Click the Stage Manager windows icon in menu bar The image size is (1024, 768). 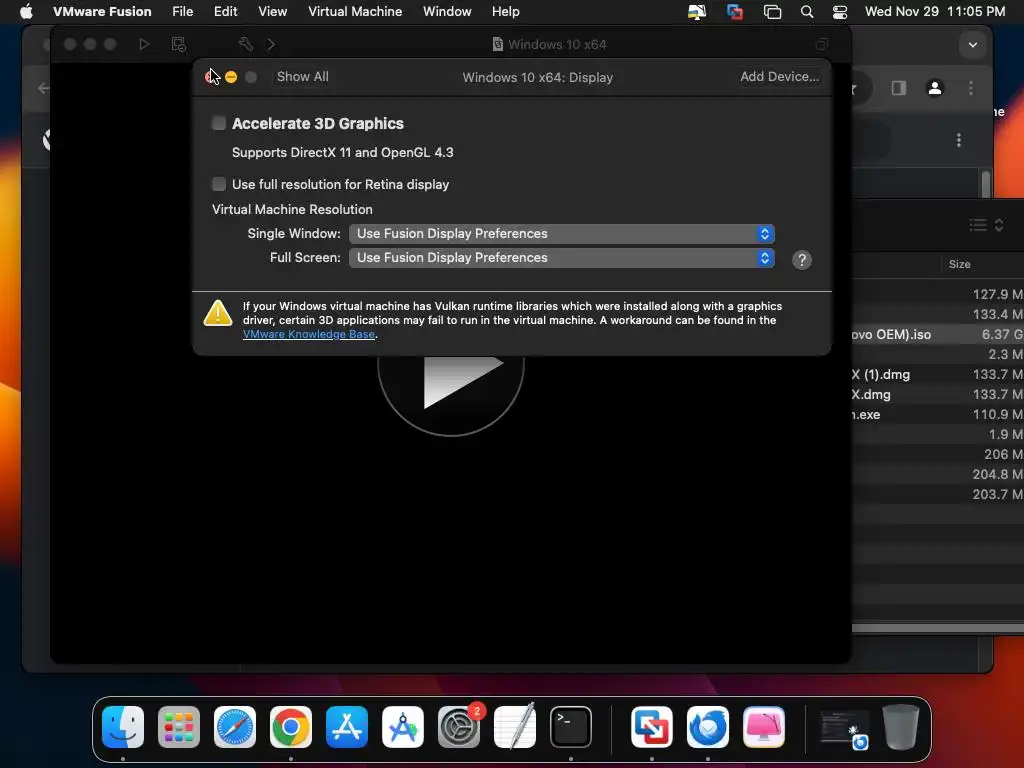[x=772, y=11]
